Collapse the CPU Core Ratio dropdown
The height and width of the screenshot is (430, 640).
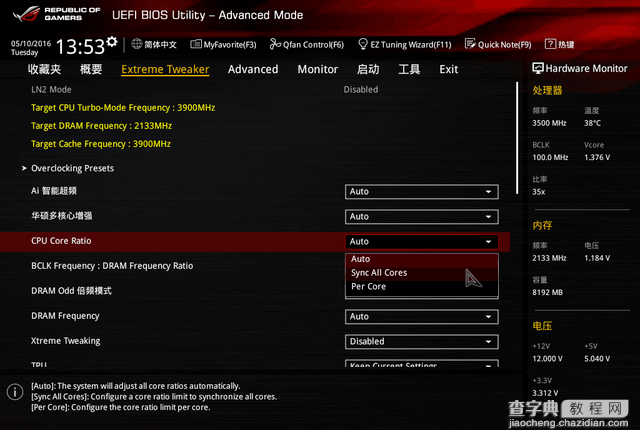[422, 242]
